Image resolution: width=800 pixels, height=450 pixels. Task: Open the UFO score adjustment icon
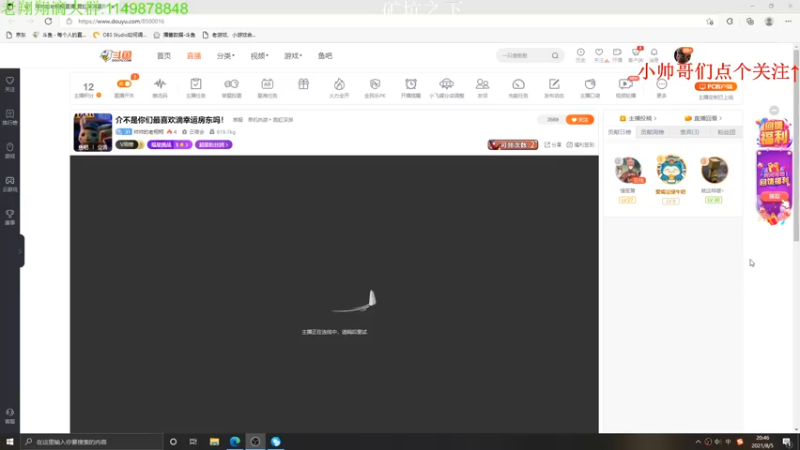[x=446, y=84]
